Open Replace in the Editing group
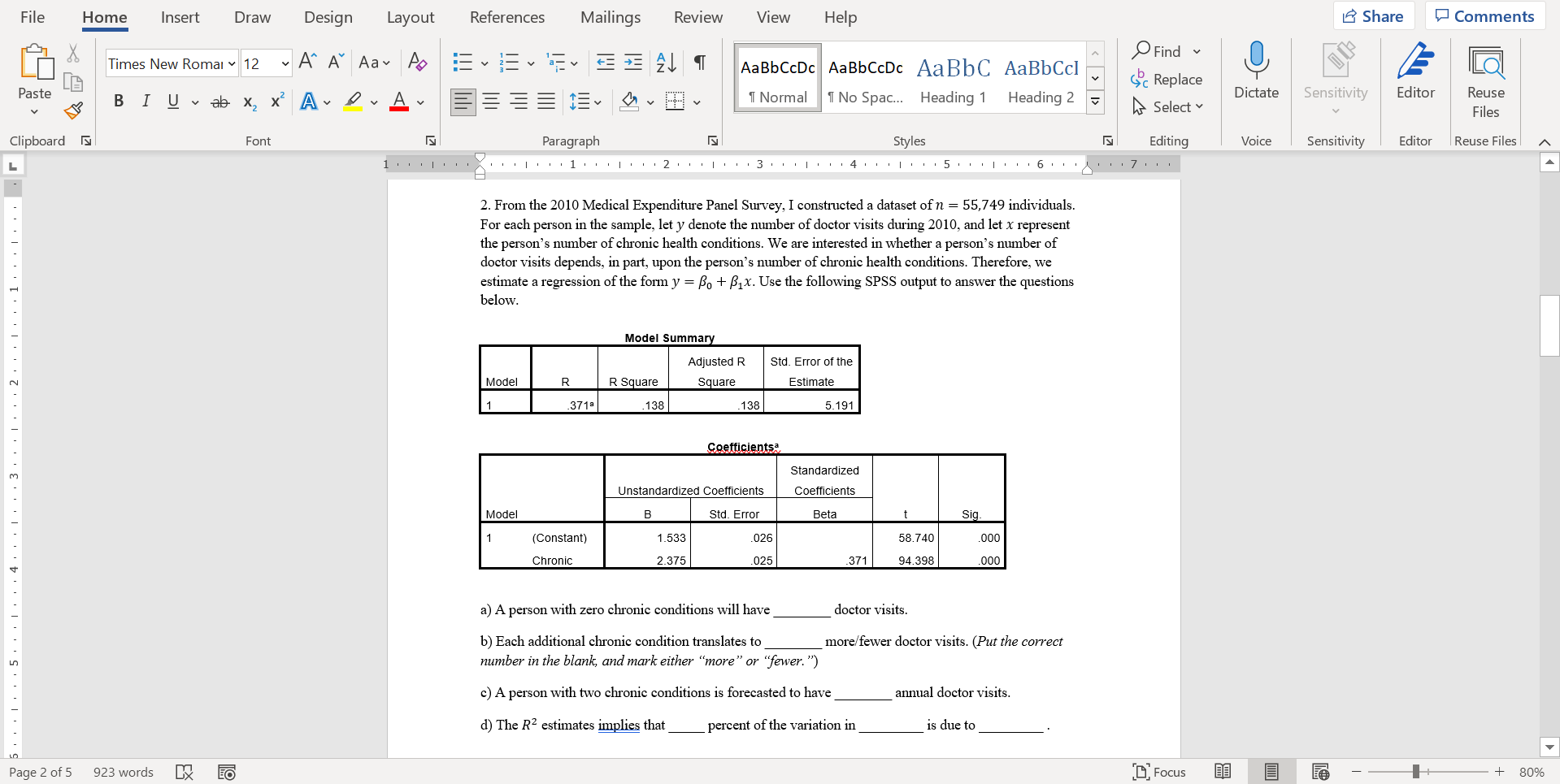Viewport: 1560px width, 784px height. coord(1167,79)
